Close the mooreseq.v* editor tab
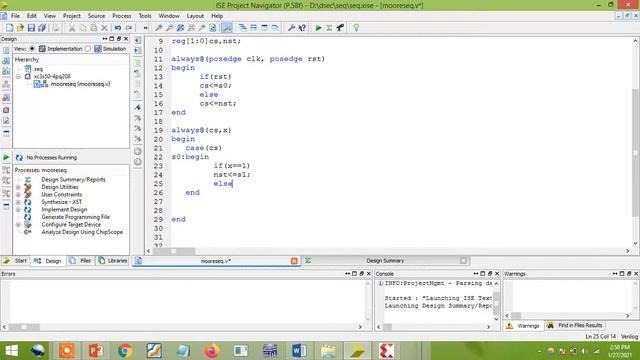Viewport: 640px width, 360px height. [x=294, y=261]
